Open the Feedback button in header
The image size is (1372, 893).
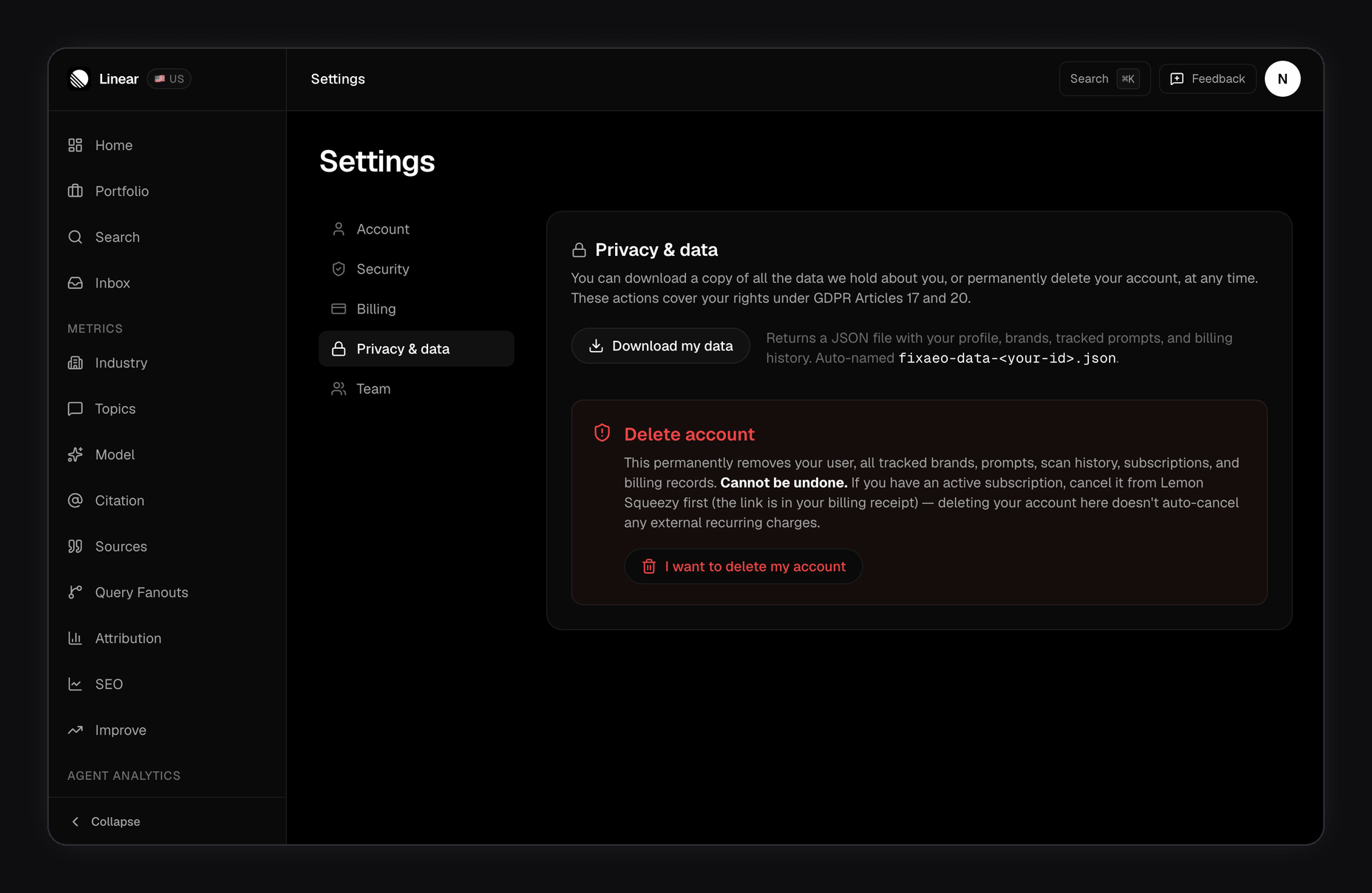pos(1208,79)
